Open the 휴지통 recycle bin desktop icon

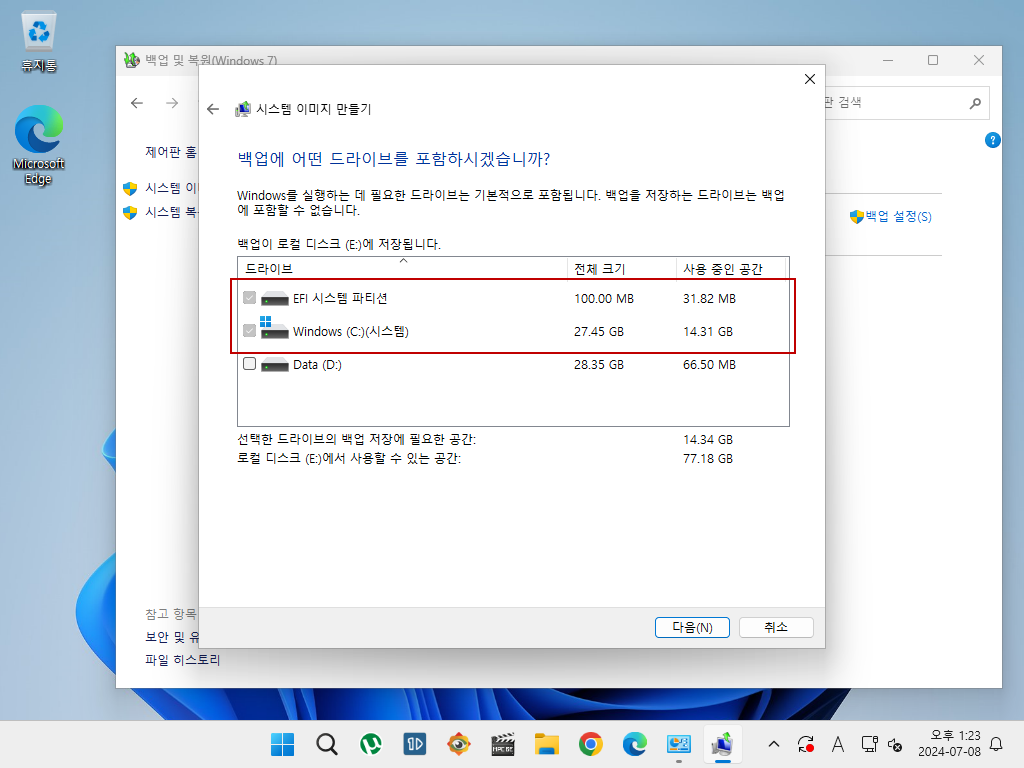(x=39, y=41)
